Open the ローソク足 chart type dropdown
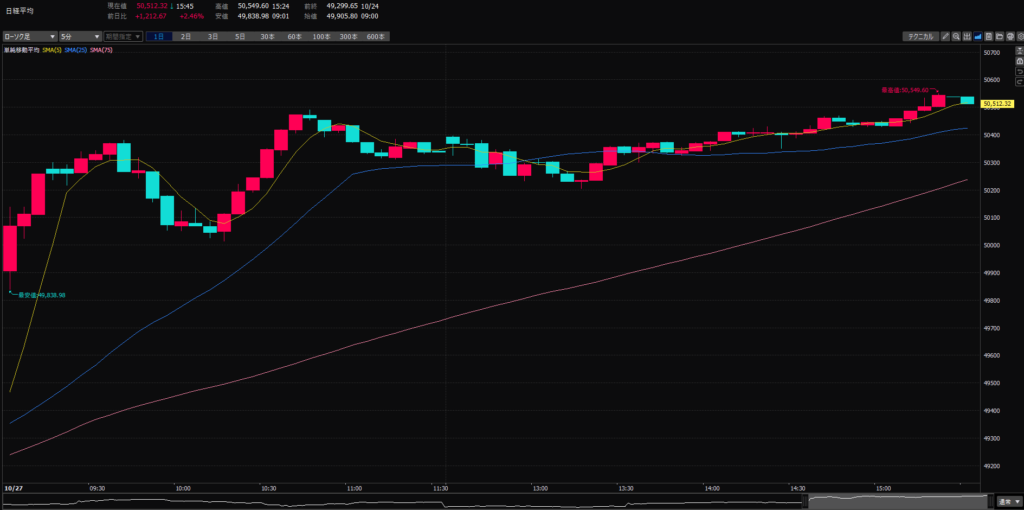This screenshot has height=510, width=1024. pyautogui.click(x=28, y=36)
